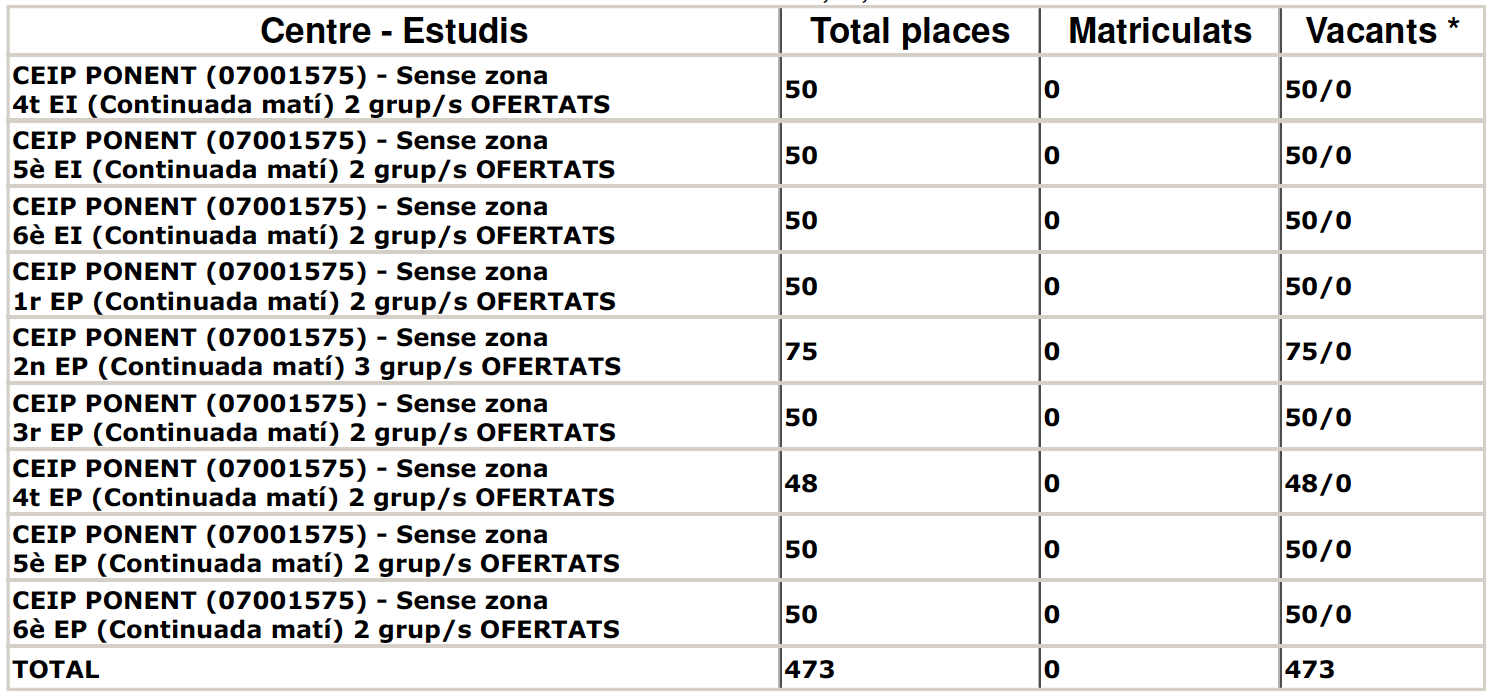The height and width of the screenshot is (696, 1494).
Task: Click the total places value 48
Action: [801, 484]
